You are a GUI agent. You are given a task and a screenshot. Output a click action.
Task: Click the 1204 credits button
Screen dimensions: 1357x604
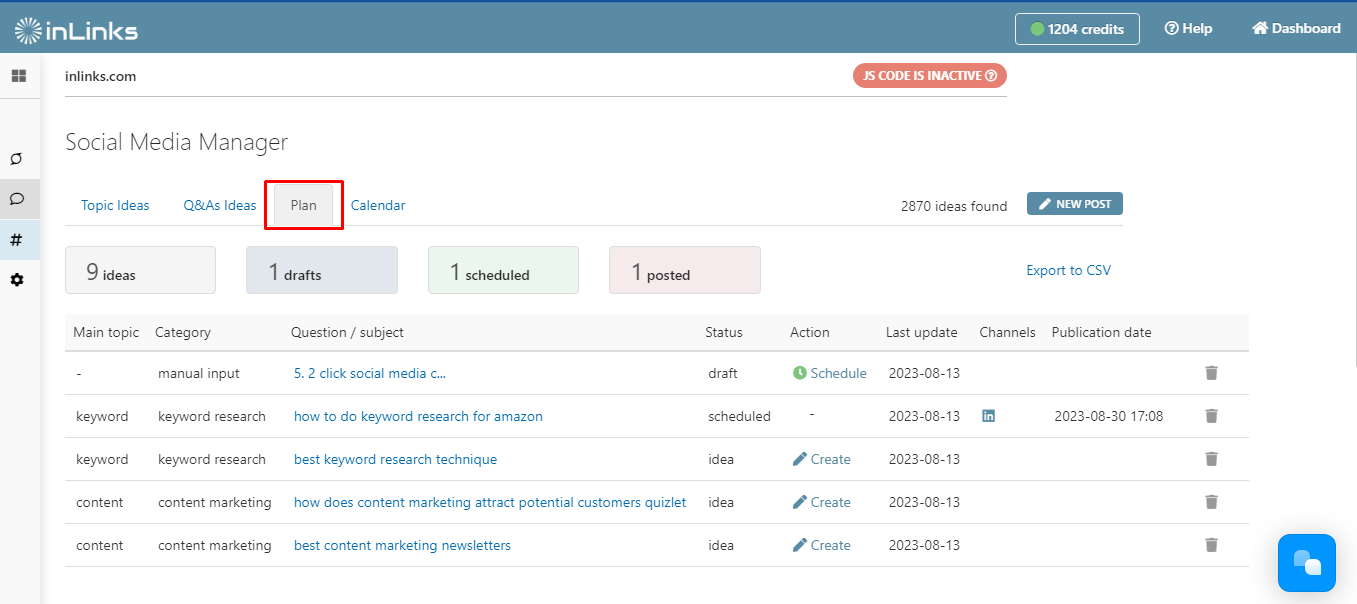[1077, 29]
